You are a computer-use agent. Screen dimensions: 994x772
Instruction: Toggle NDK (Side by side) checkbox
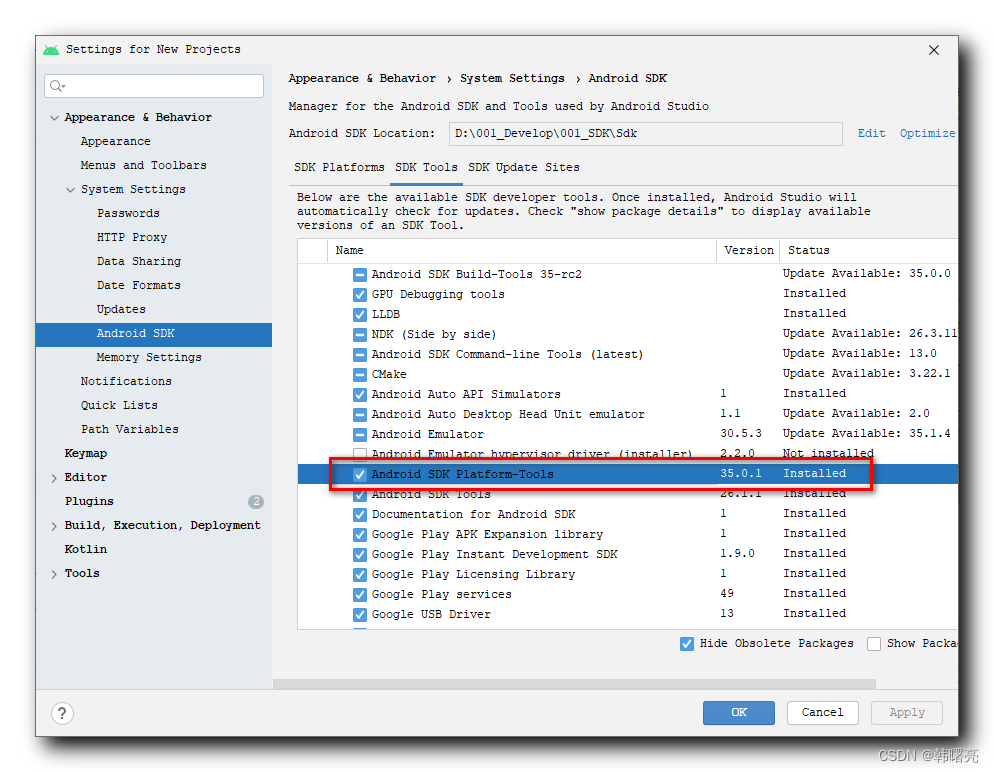click(359, 335)
